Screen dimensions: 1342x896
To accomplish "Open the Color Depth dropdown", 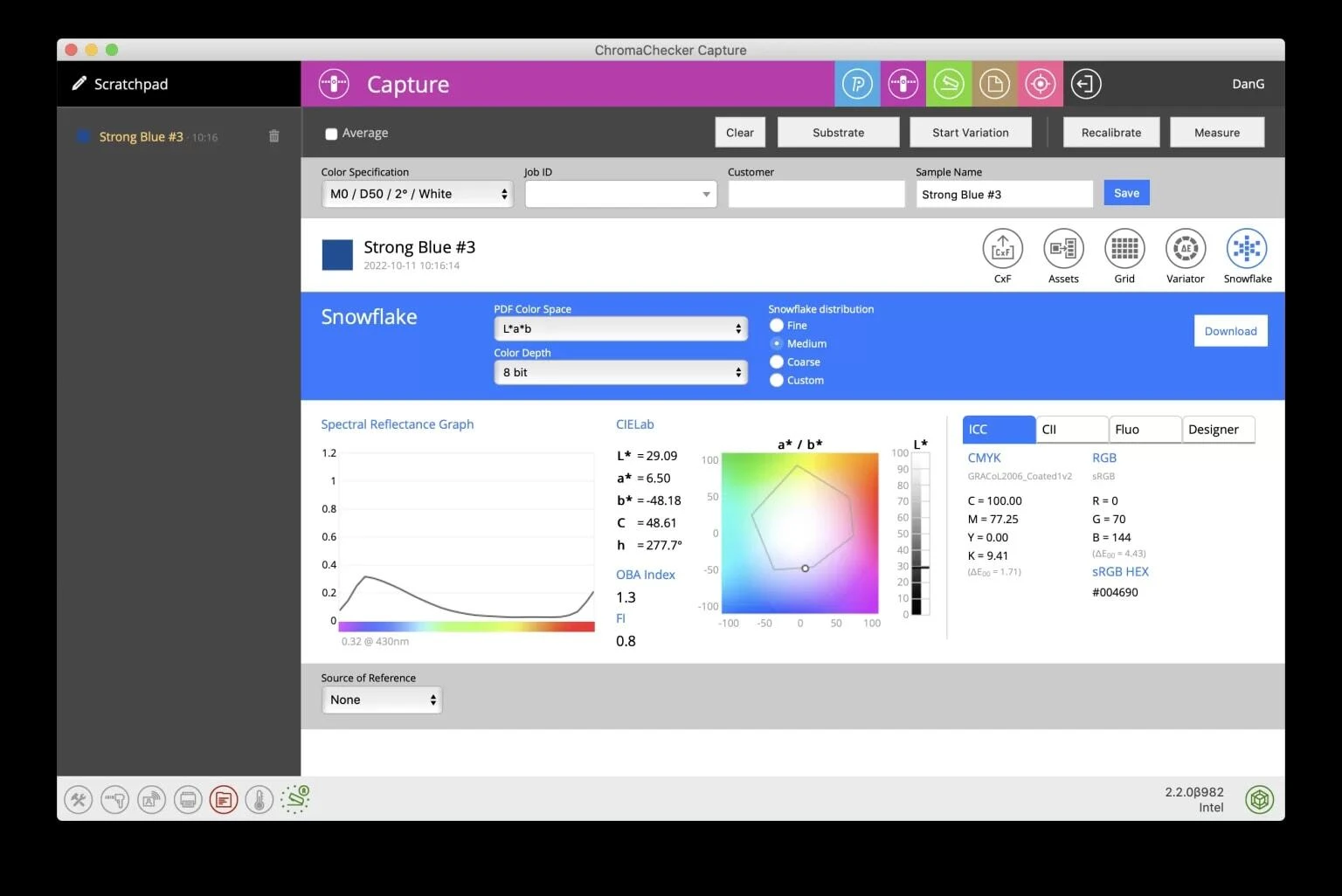I will (x=620, y=372).
